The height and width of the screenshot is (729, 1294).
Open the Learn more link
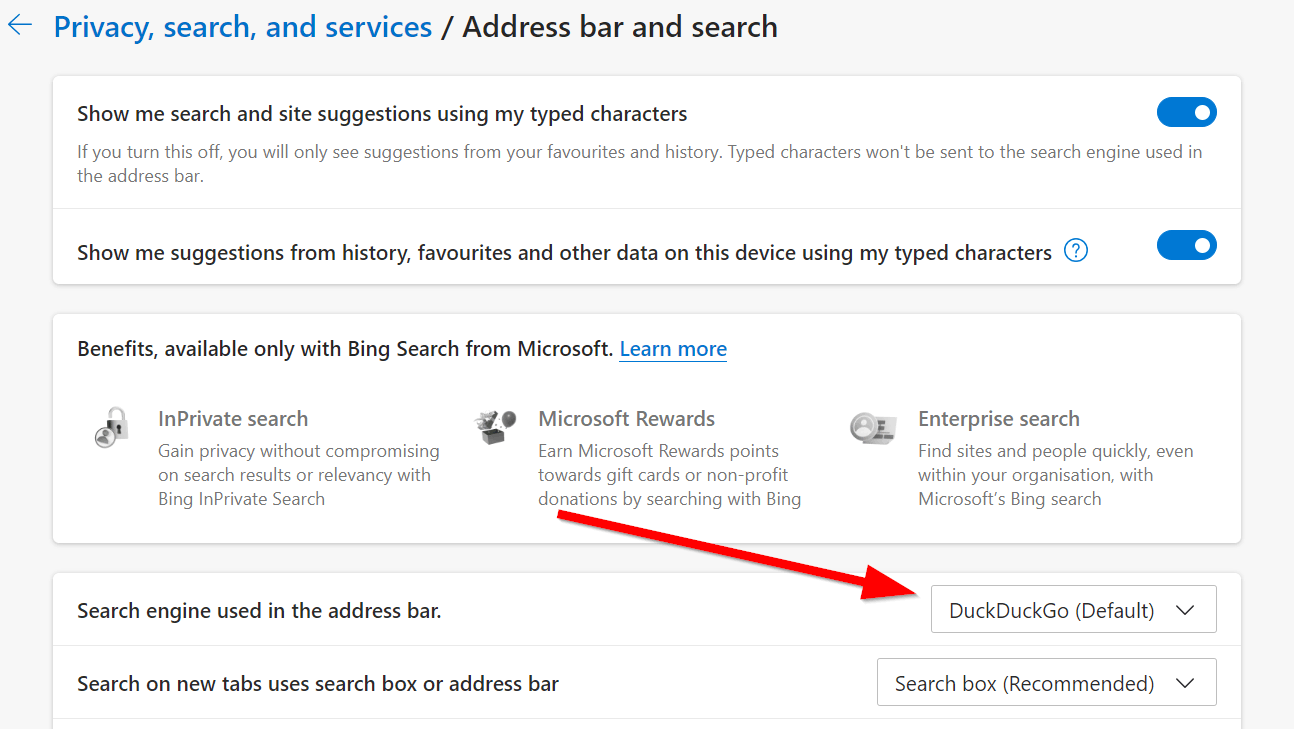pyautogui.click(x=673, y=349)
